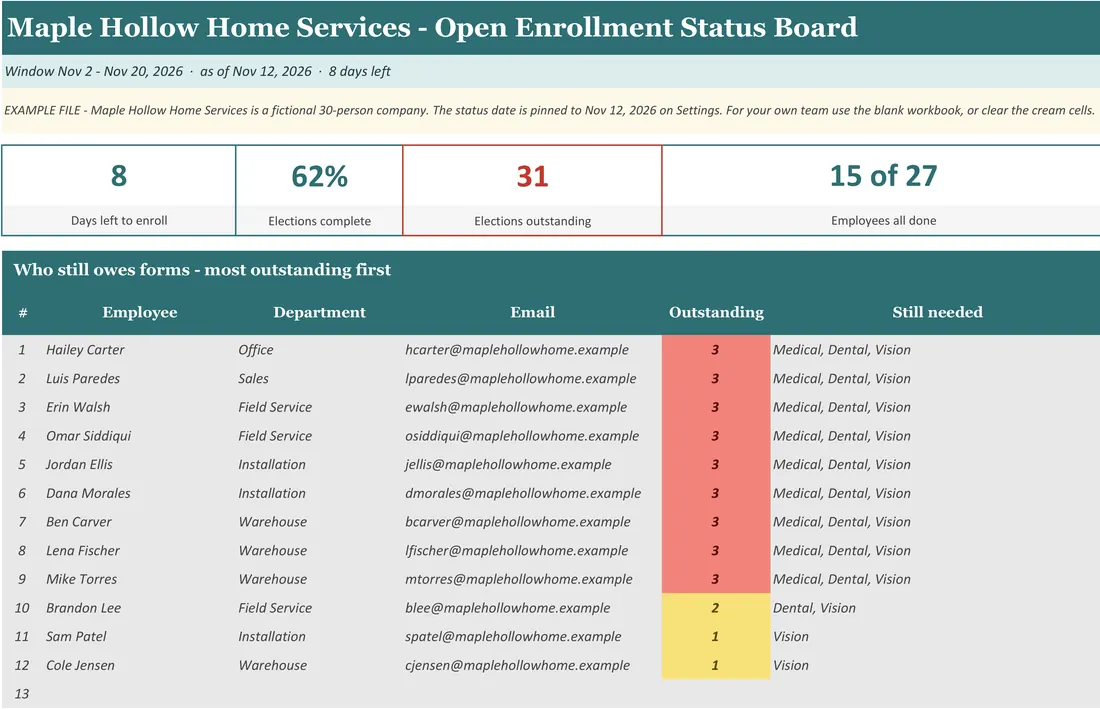1100x709 pixels.
Task: Select the EXAMPLE FILE note row
Action: (549, 110)
